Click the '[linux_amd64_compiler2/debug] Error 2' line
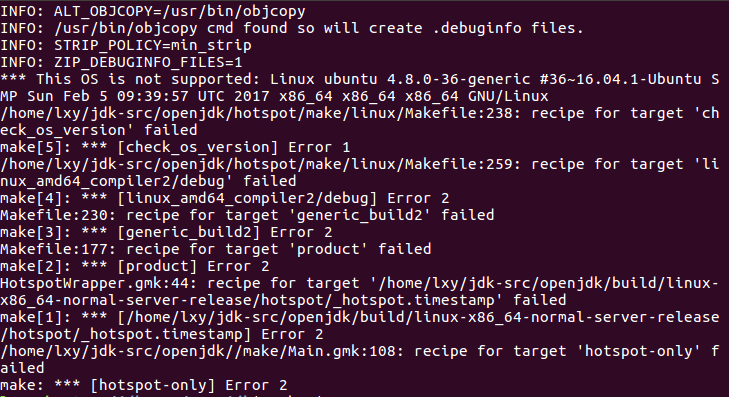729x397 pixels. click(x=225, y=198)
